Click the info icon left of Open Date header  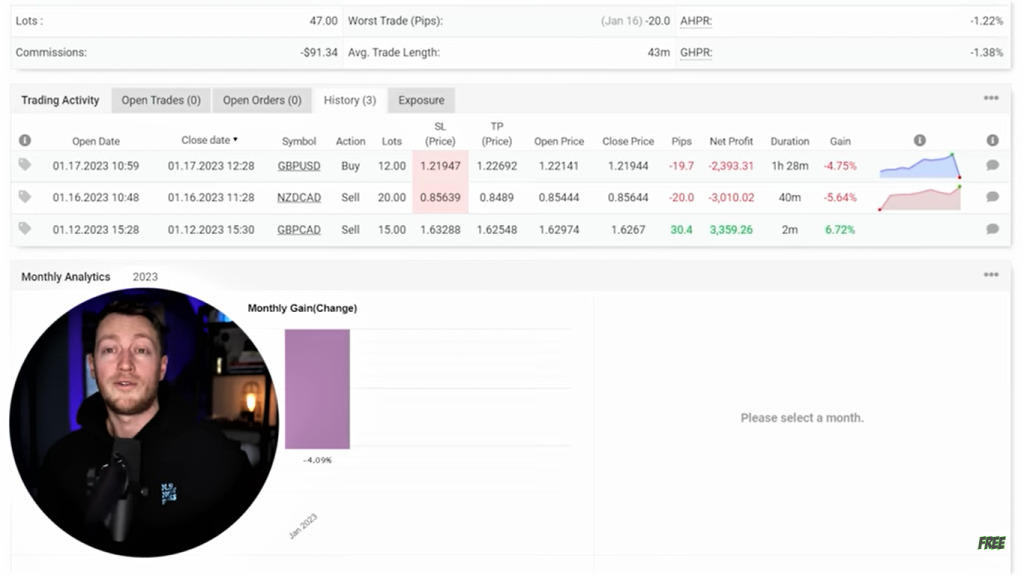[25, 141]
